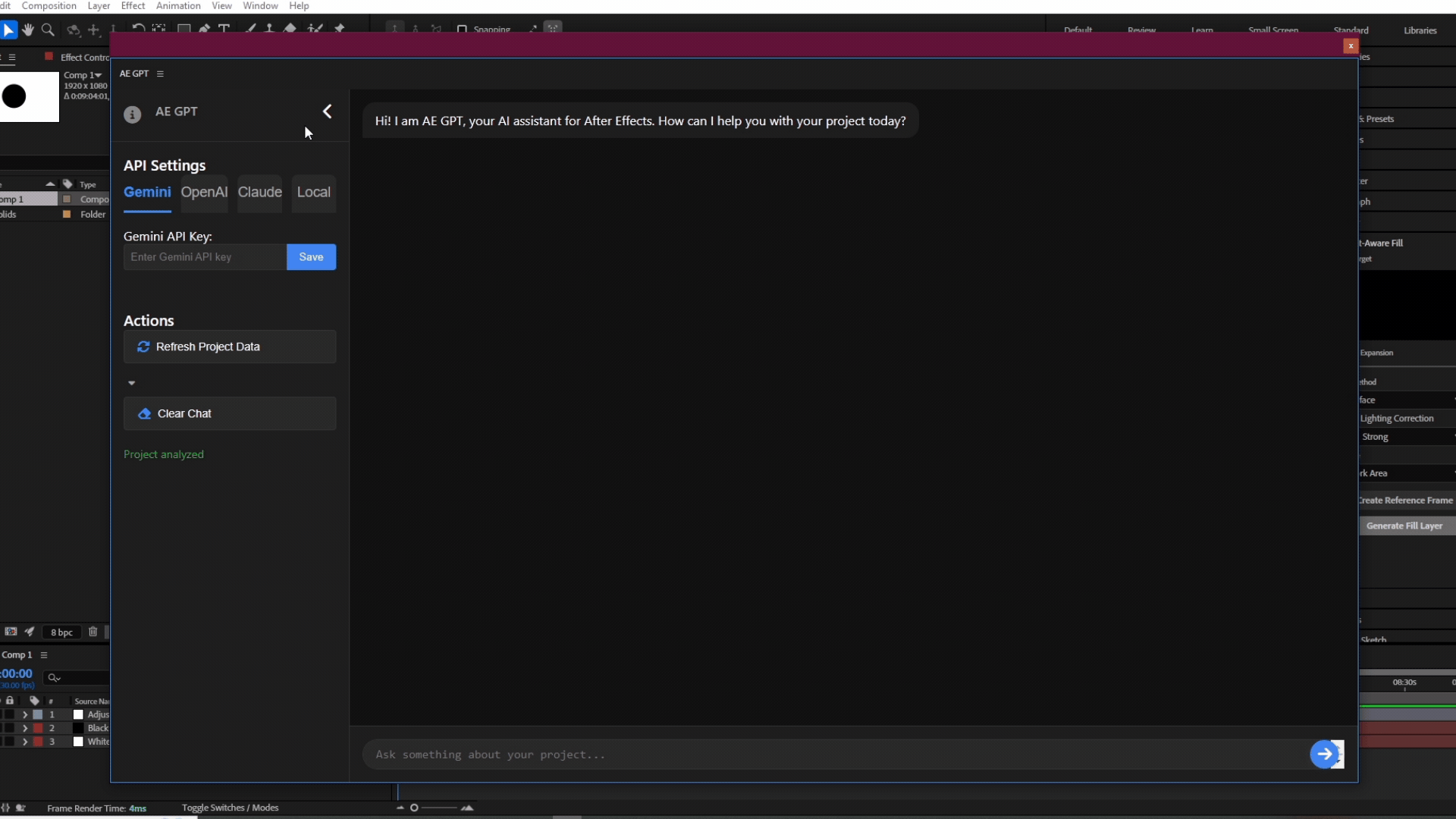Select the Type text tool

(224, 29)
